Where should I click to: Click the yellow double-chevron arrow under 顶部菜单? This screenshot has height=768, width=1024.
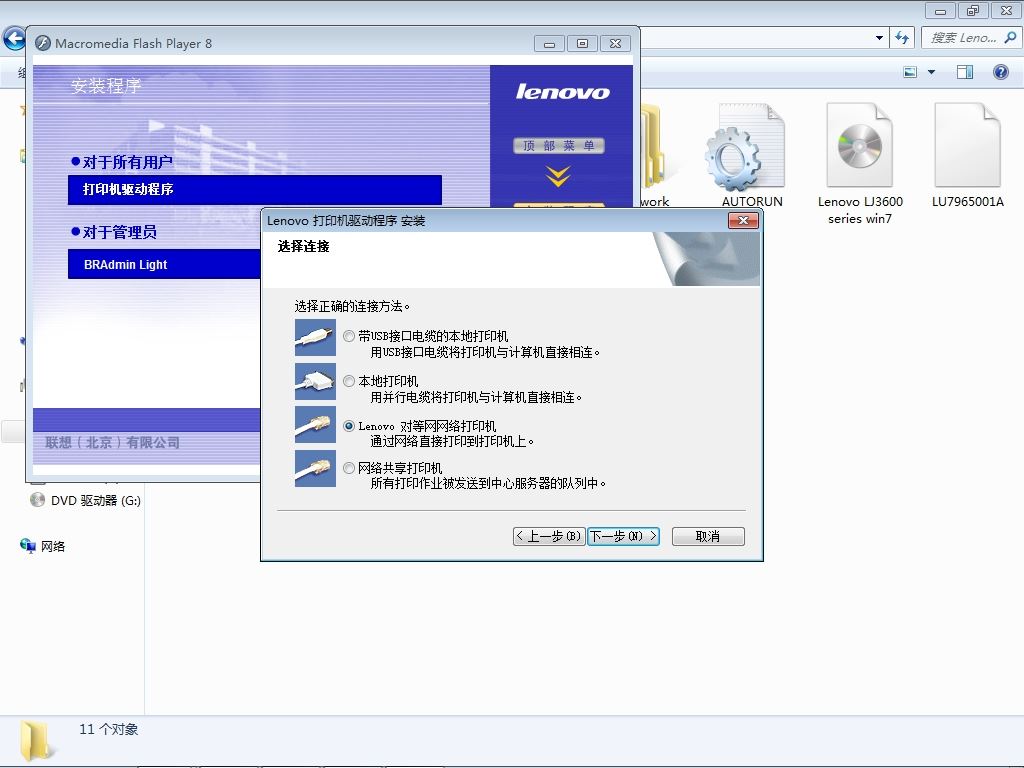coord(558,176)
